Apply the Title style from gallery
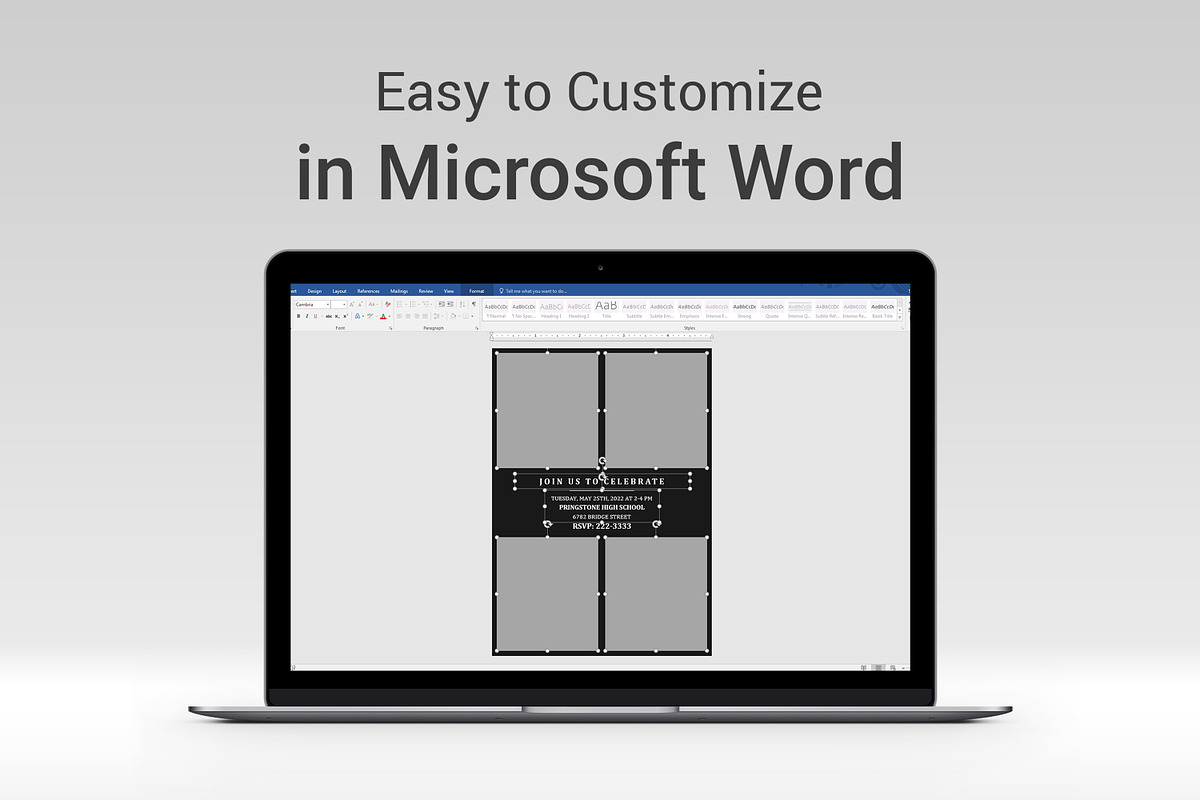The width and height of the screenshot is (1200, 800). [606, 309]
